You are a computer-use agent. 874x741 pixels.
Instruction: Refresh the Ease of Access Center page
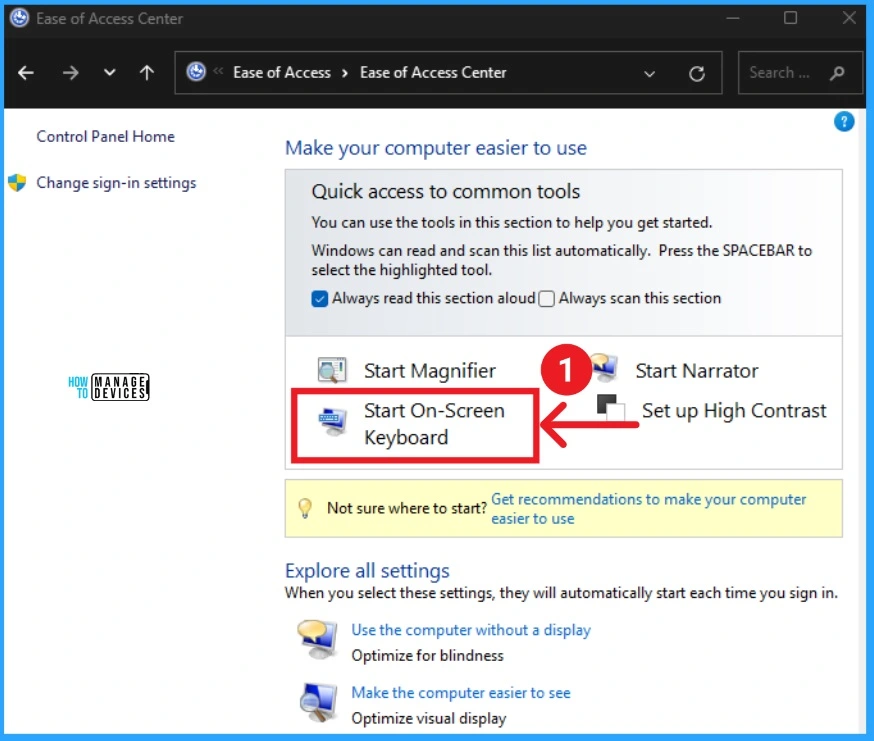point(697,74)
